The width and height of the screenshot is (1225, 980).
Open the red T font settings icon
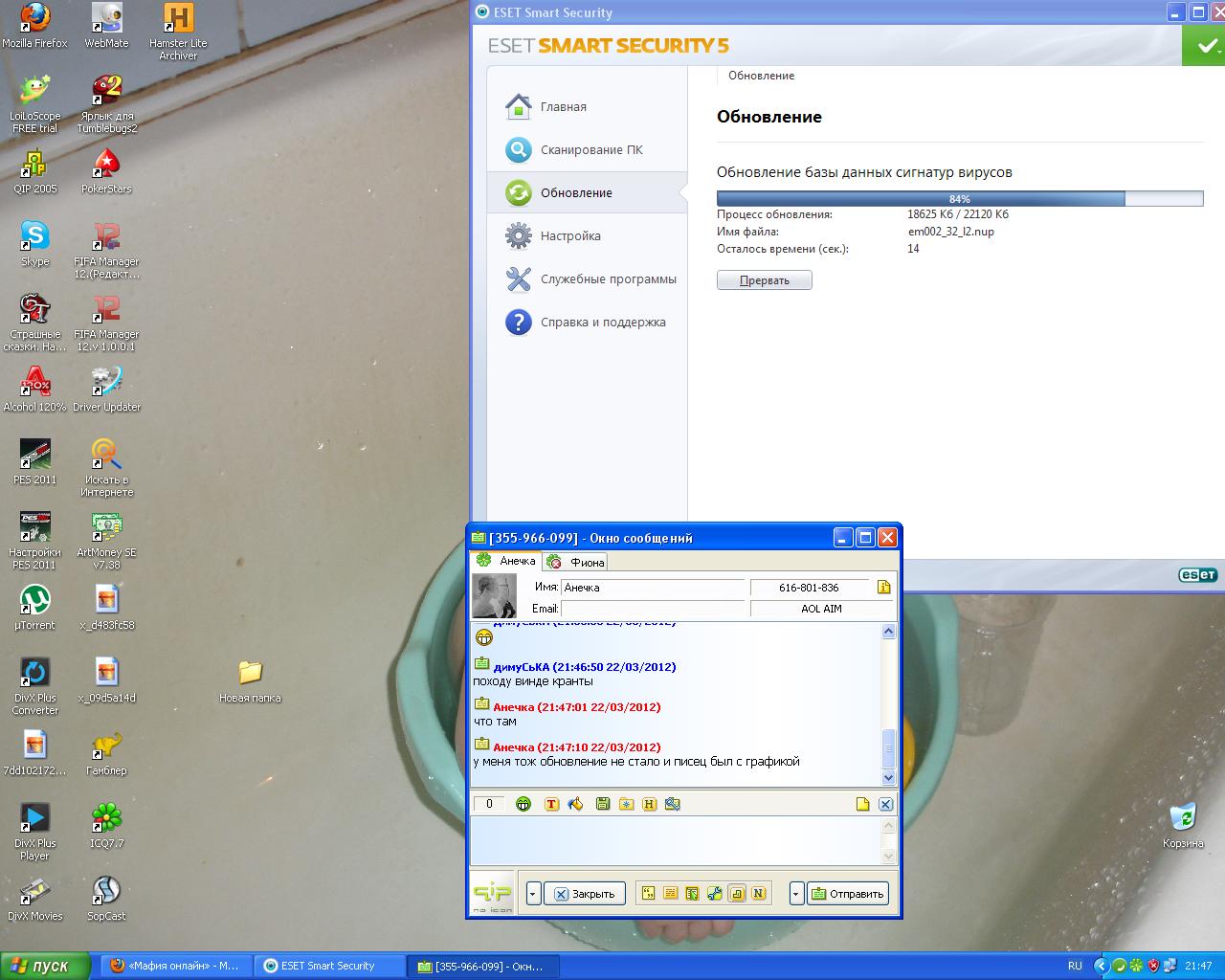(x=552, y=804)
